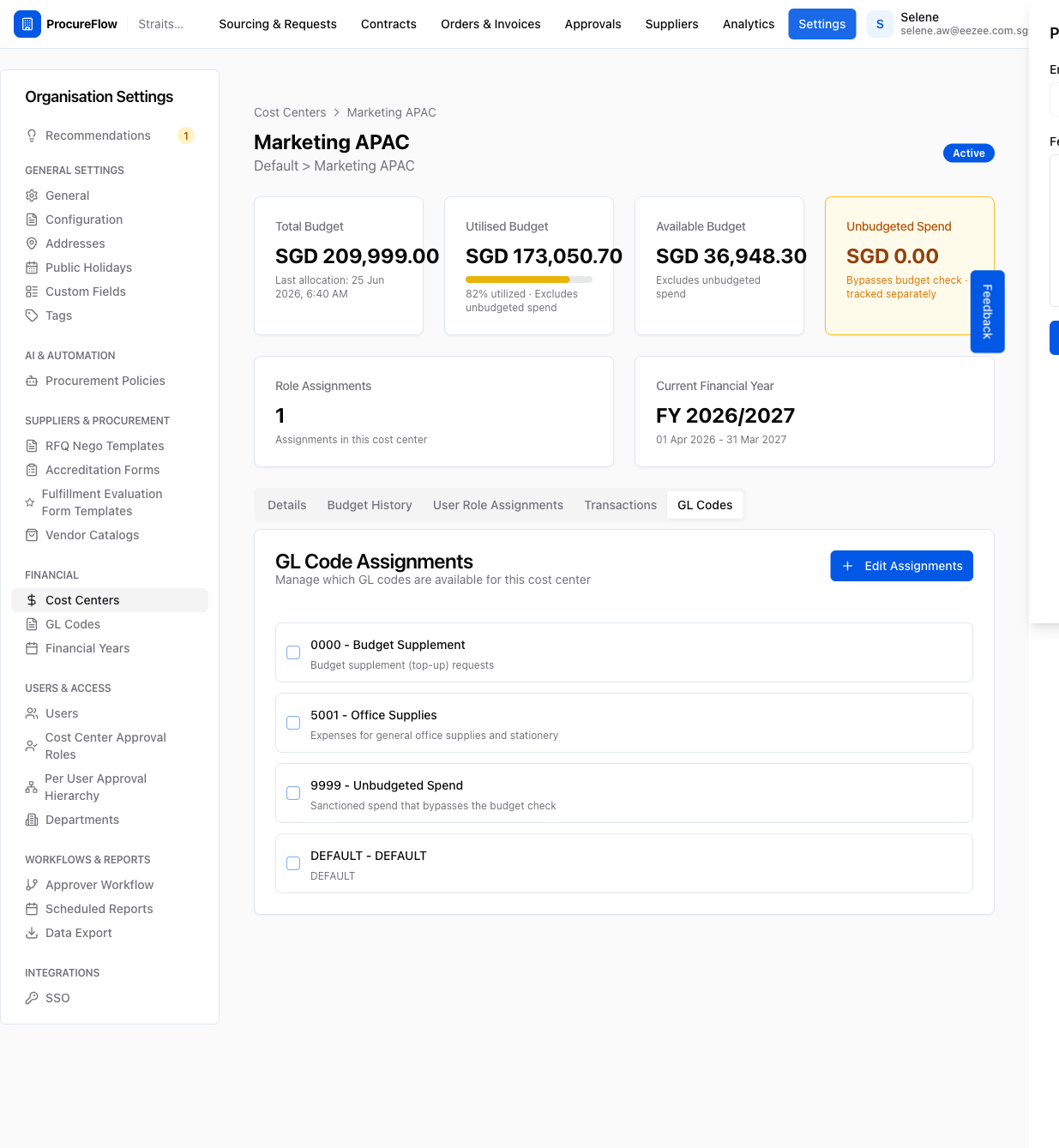Open the Feedback side tab
This screenshot has width=1059, height=1148.
(987, 311)
